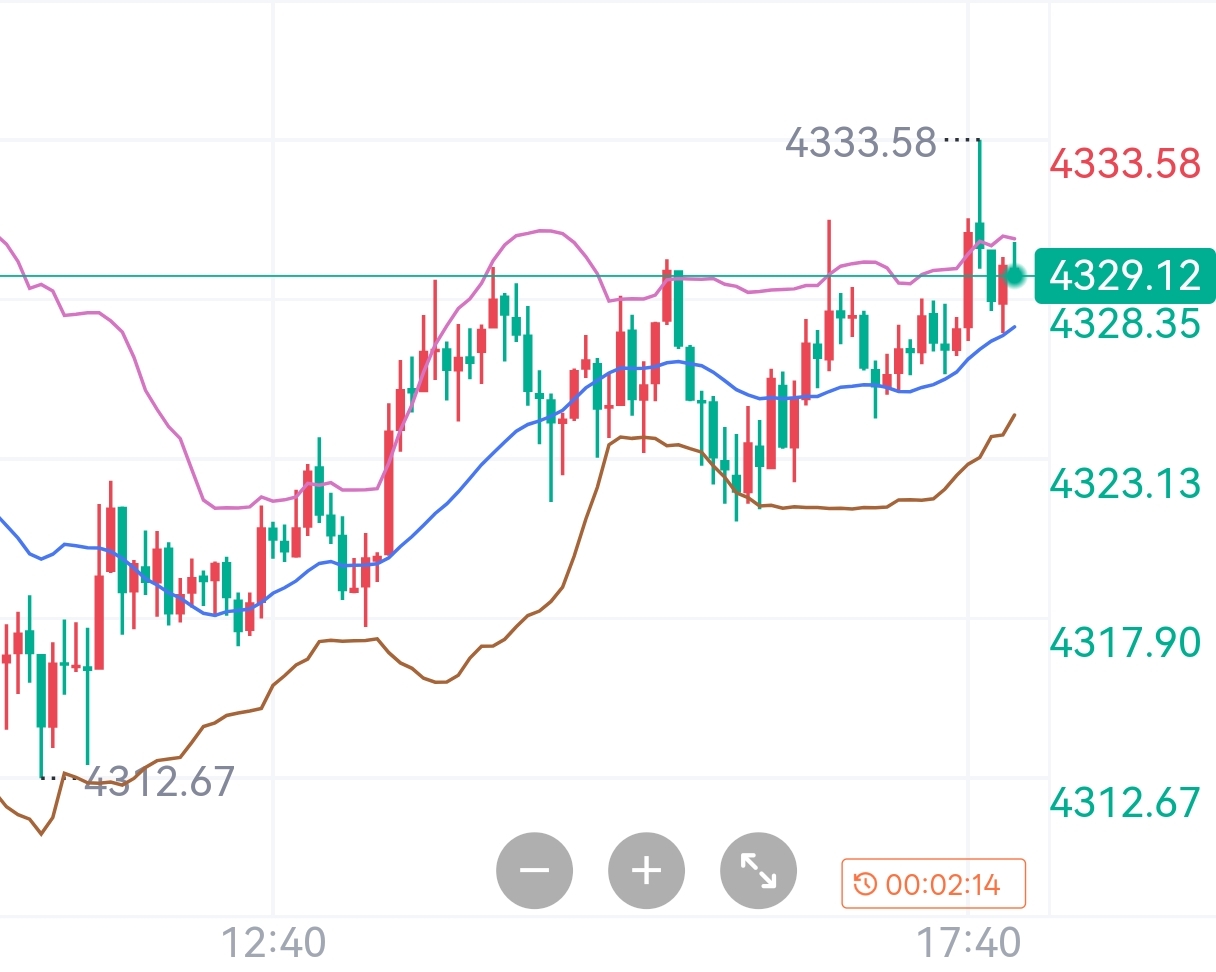Click the clock icon in countdown timer

click(865, 884)
